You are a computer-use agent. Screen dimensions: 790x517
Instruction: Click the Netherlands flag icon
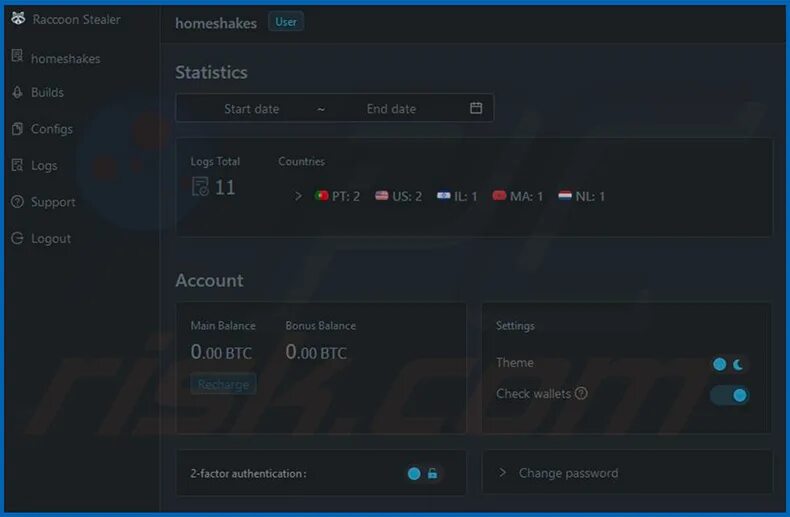click(x=565, y=196)
